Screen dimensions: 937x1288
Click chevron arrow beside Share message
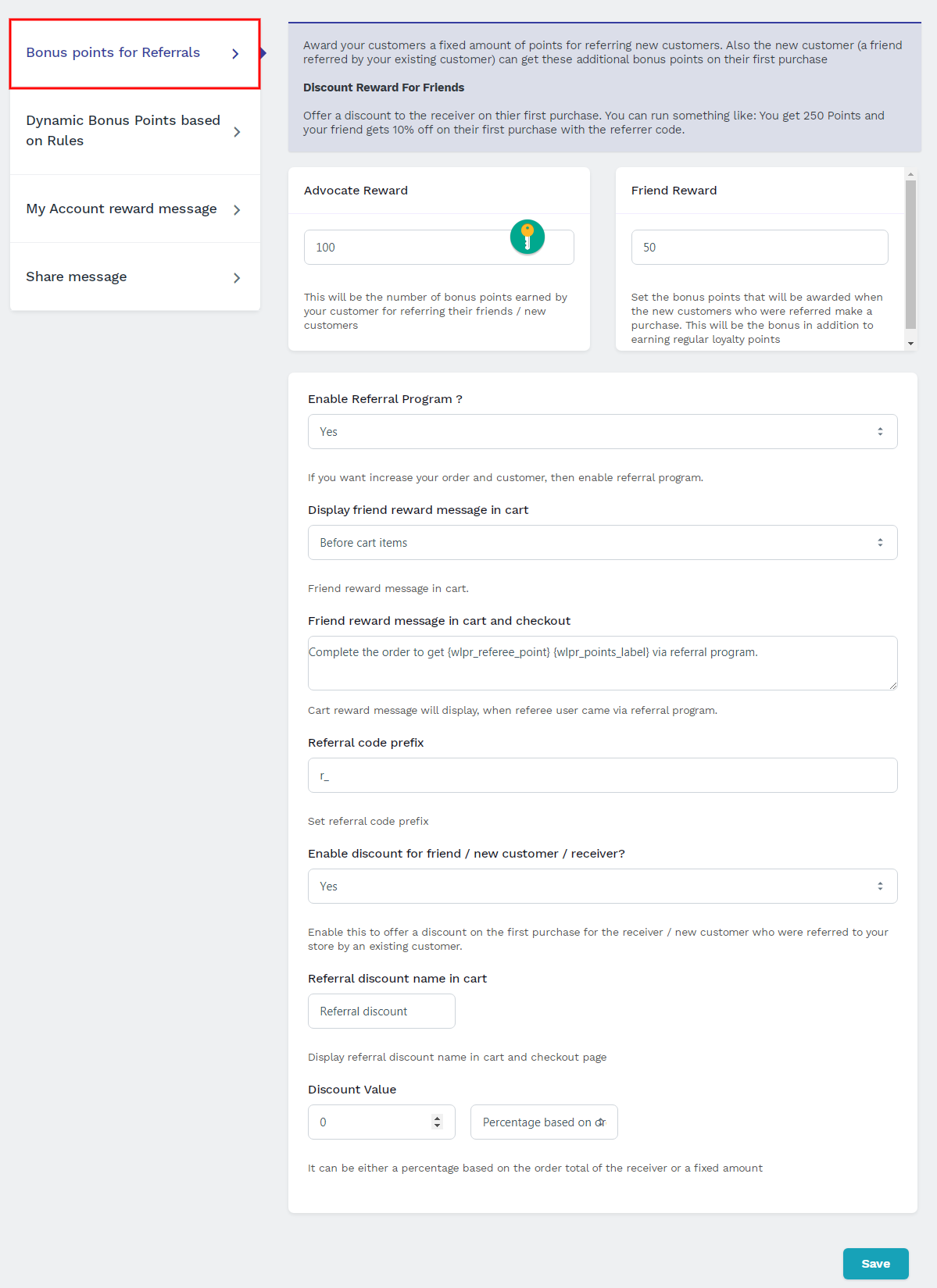click(237, 278)
